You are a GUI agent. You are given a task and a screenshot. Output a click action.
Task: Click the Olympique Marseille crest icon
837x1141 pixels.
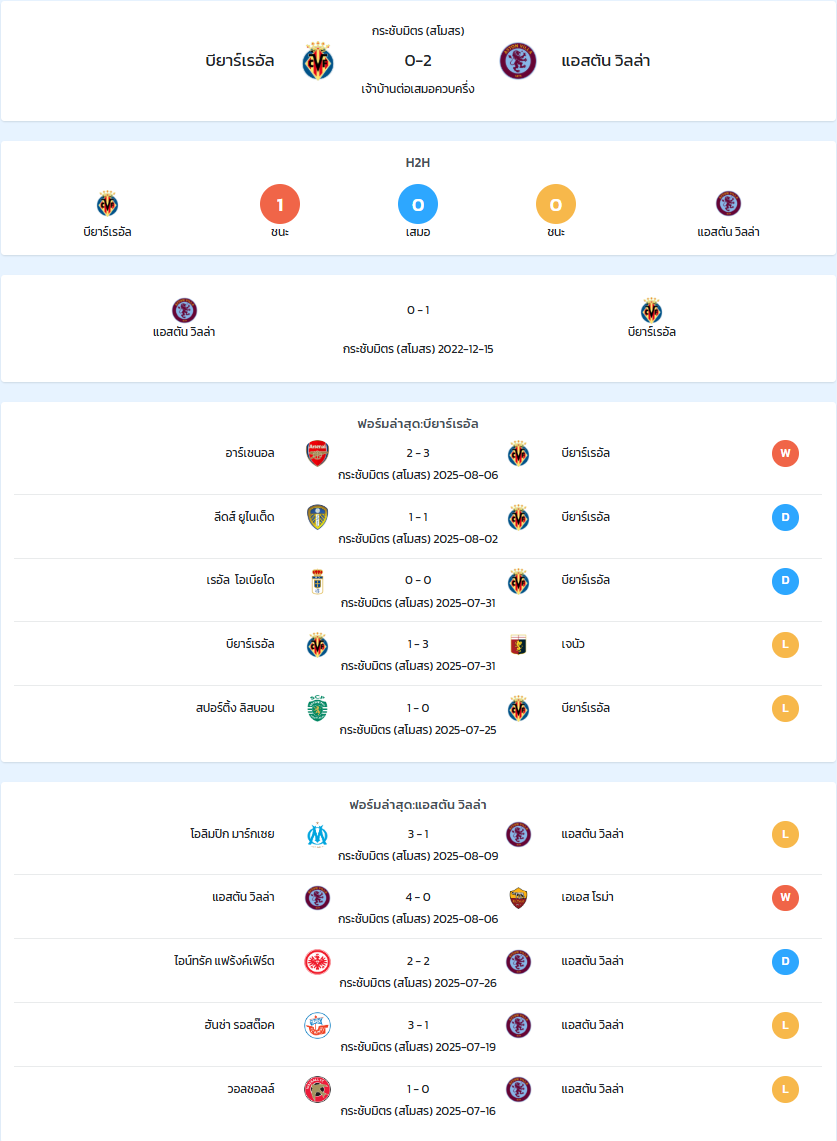click(317, 835)
